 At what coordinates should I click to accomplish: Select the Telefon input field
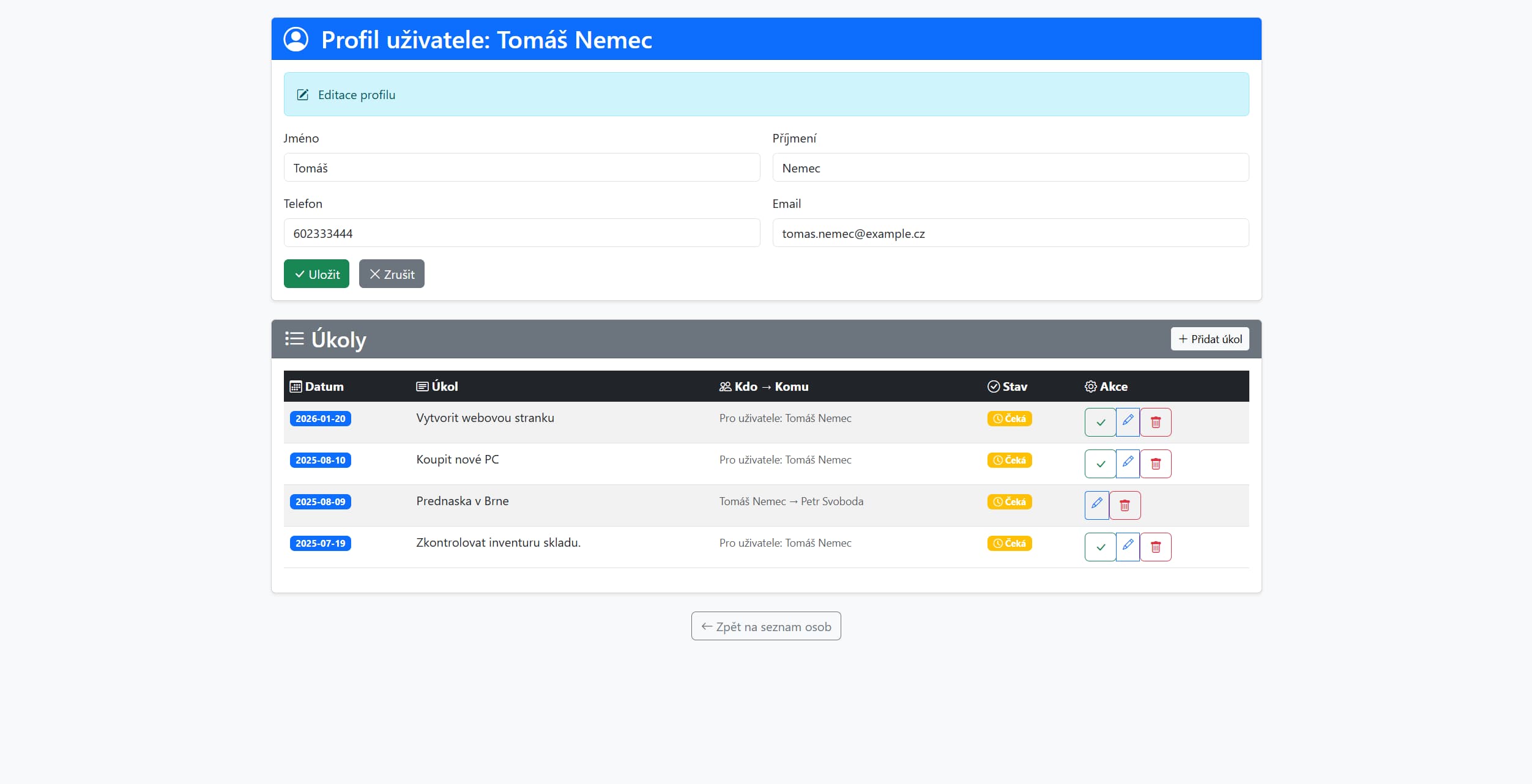pyautogui.click(x=521, y=233)
